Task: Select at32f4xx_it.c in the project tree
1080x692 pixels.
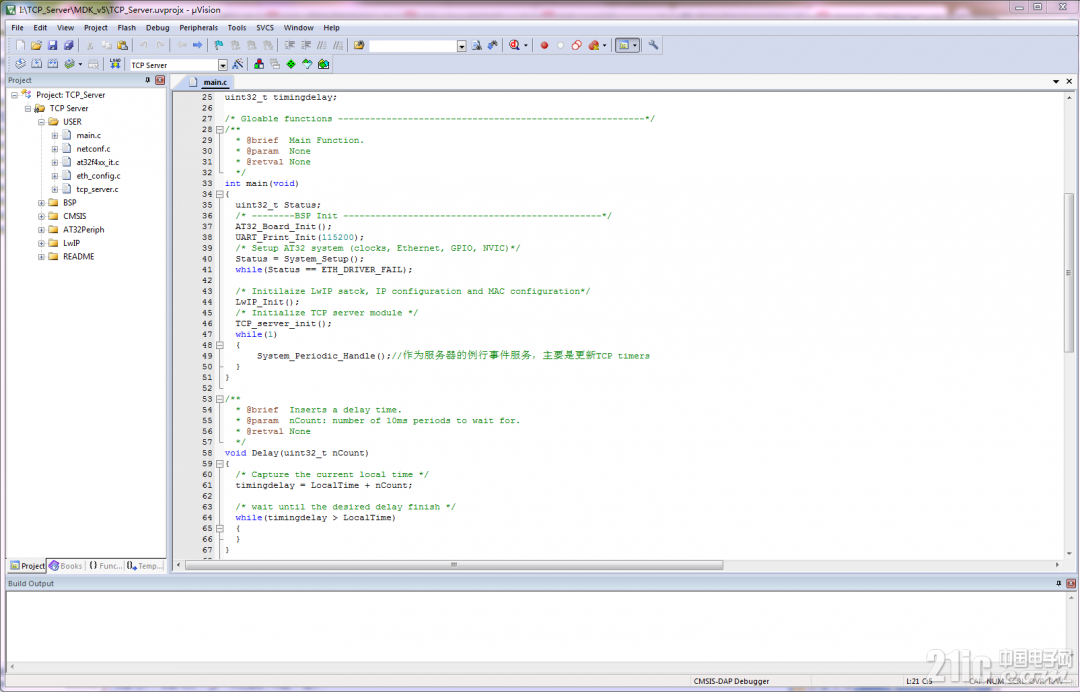Action: [x=97, y=162]
